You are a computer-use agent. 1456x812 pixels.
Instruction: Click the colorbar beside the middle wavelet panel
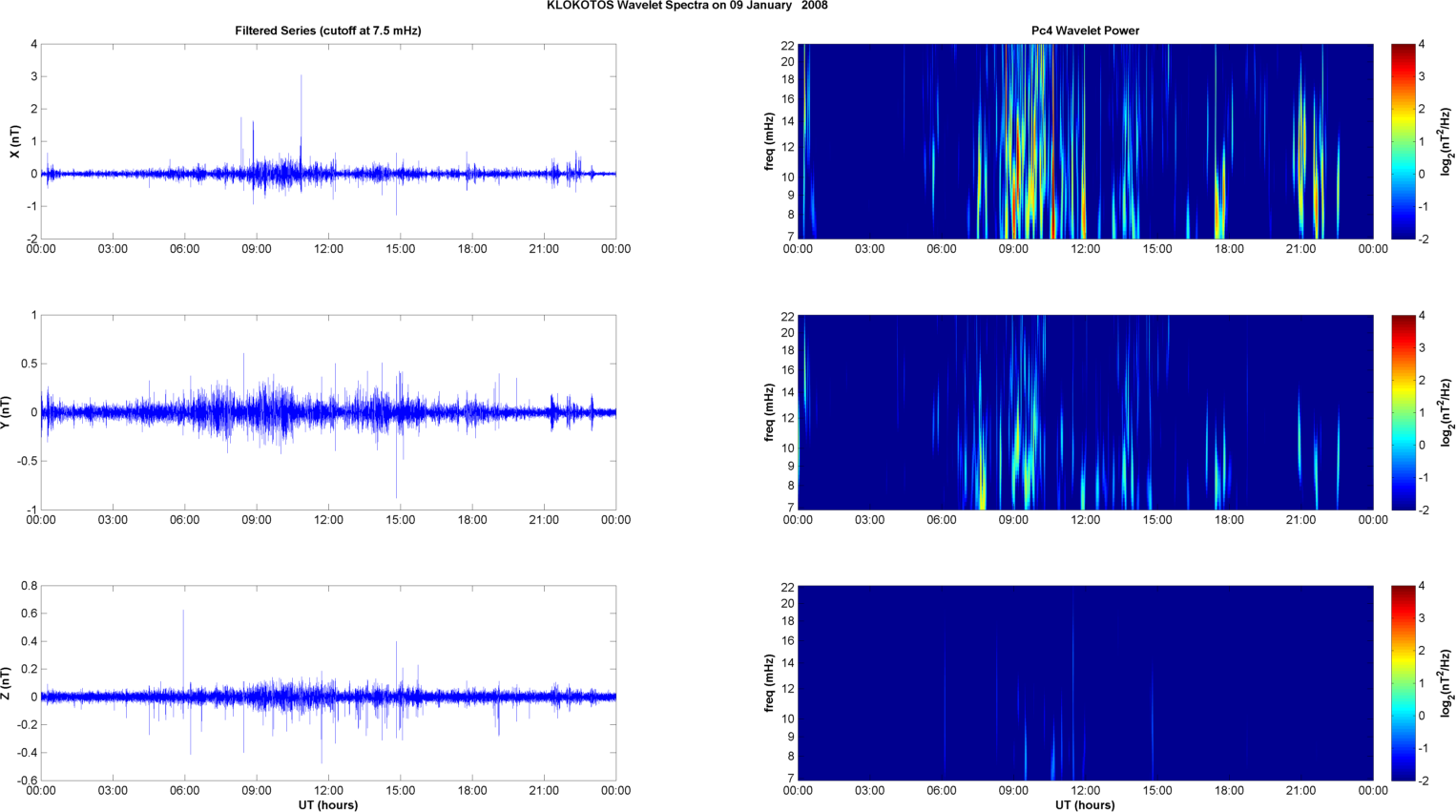pos(1403,412)
